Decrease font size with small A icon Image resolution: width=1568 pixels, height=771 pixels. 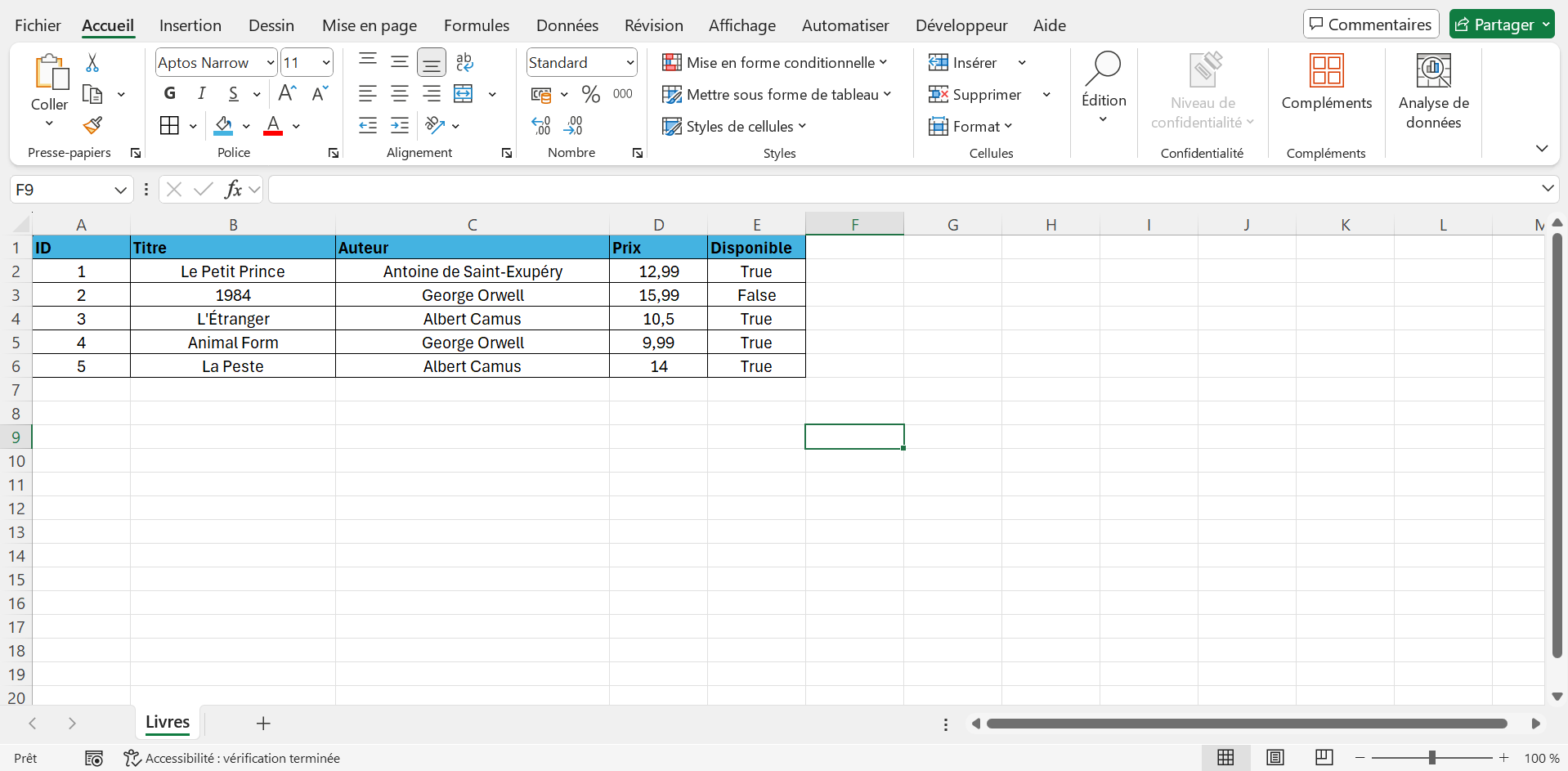[320, 93]
